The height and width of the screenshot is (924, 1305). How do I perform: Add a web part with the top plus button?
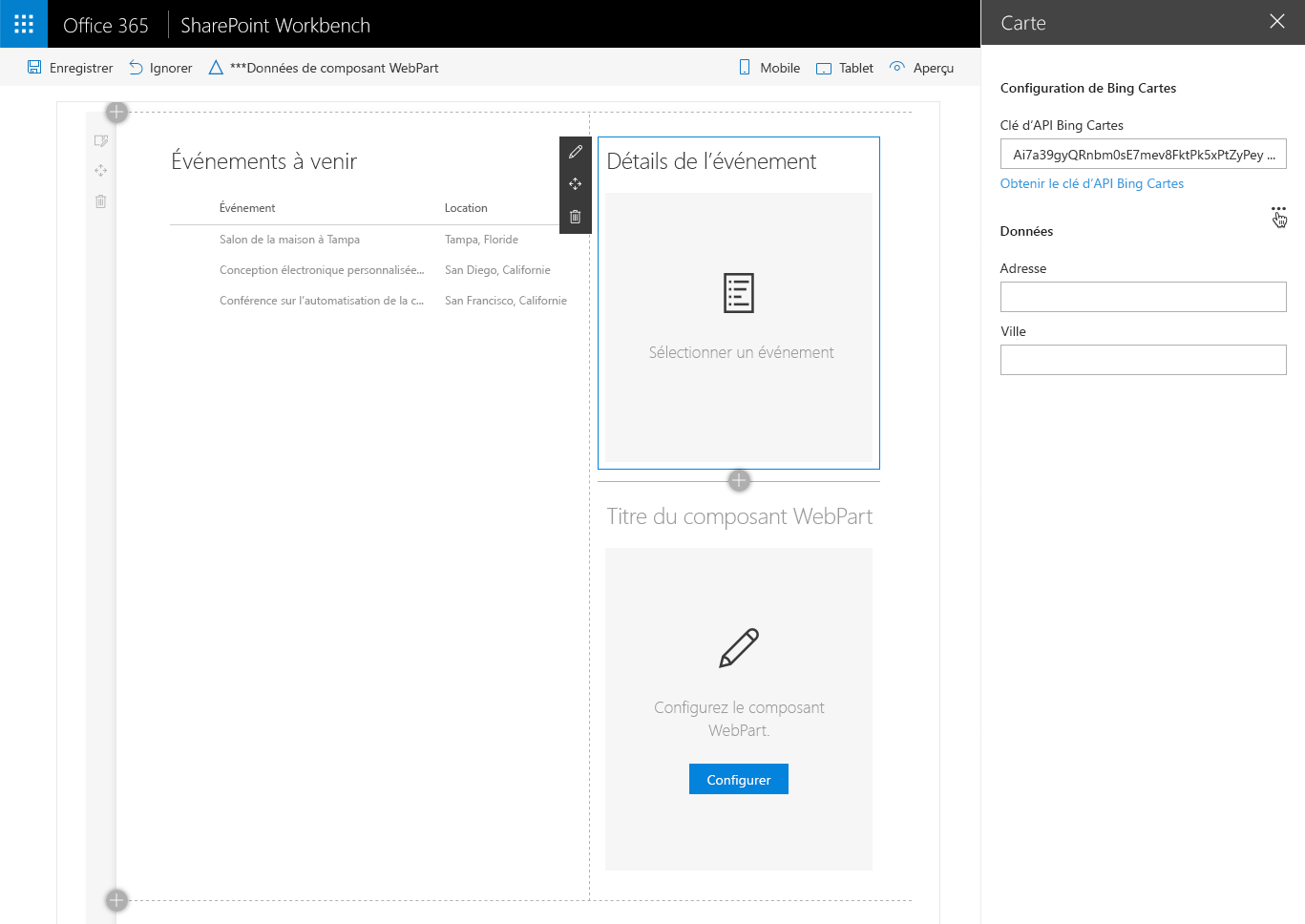pos(116,112)
